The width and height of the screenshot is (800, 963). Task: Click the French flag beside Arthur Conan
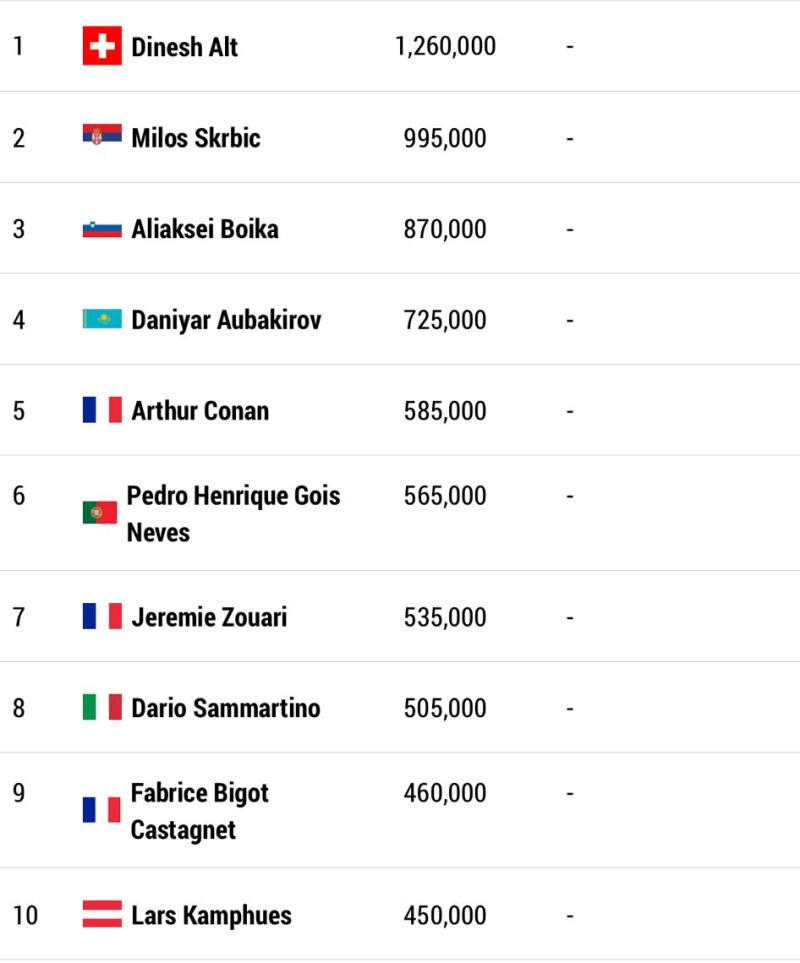click(x=102, y=410)
